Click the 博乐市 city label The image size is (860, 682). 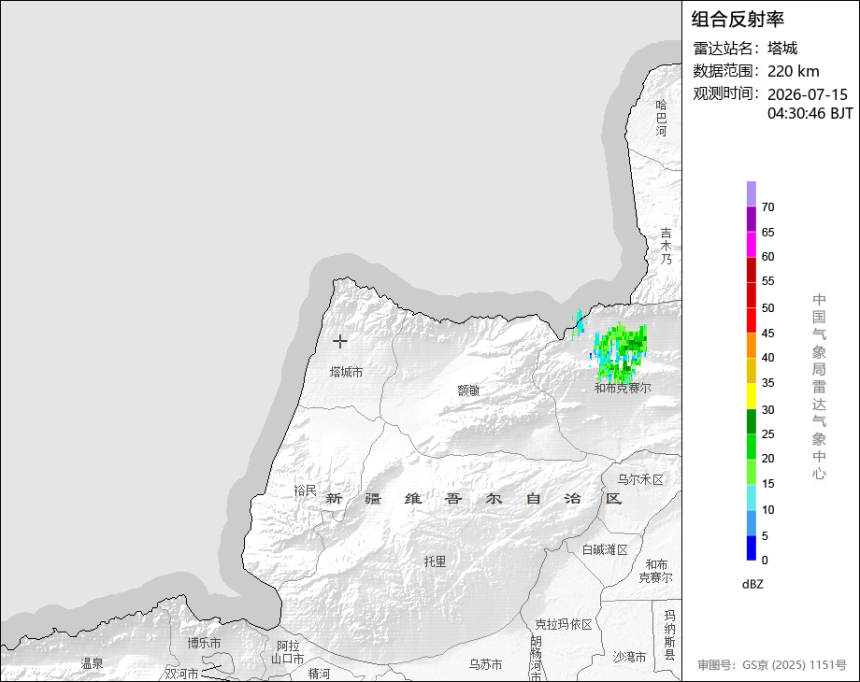(x=204, y=642)
